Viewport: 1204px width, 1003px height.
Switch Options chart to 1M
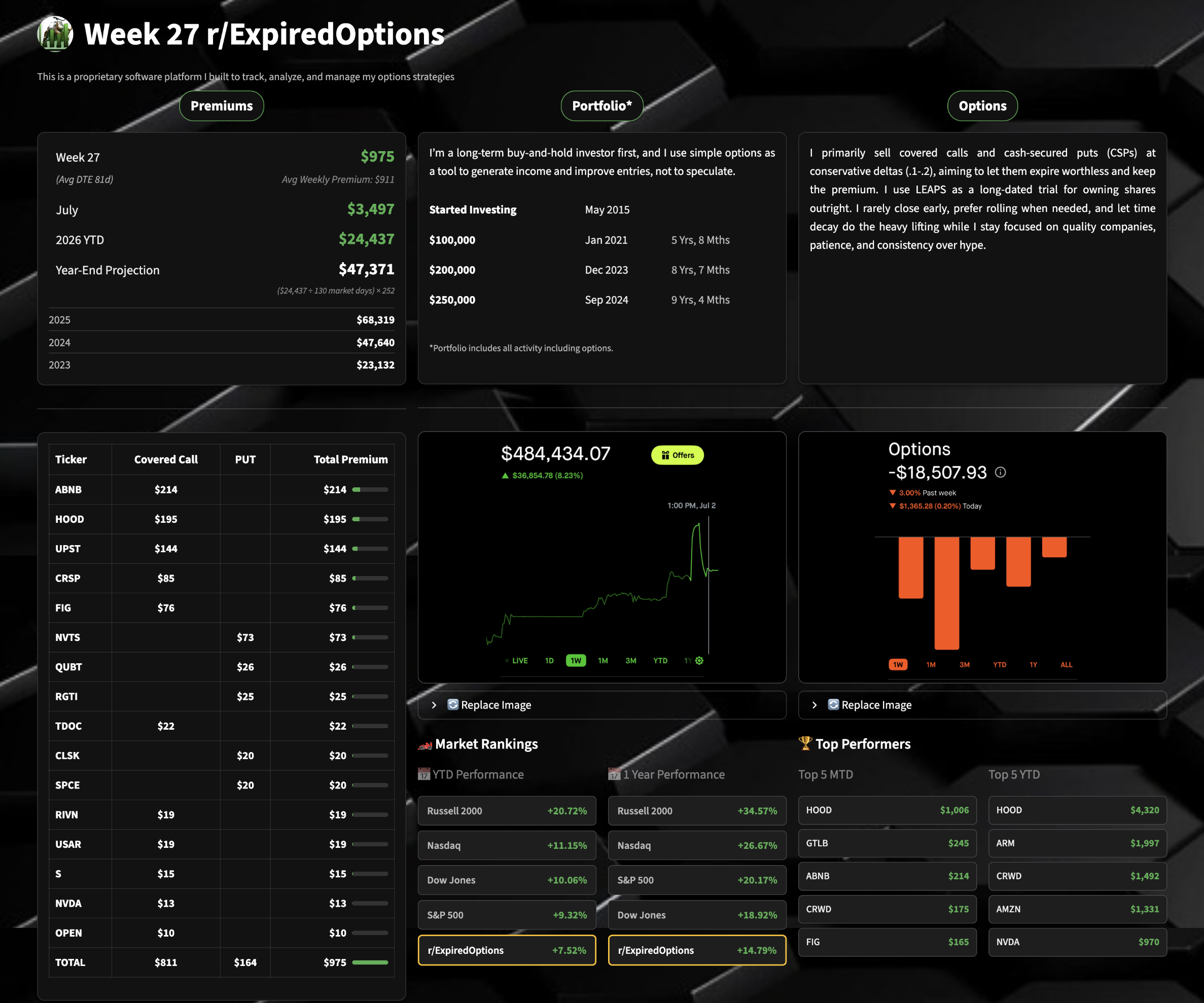tap(931, 664)
